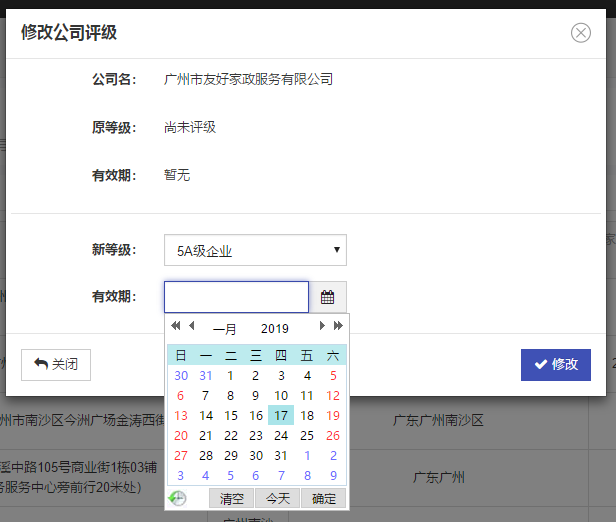Select January 13 in calendar
Screen dimensions: 616x522
coord(181,415)
